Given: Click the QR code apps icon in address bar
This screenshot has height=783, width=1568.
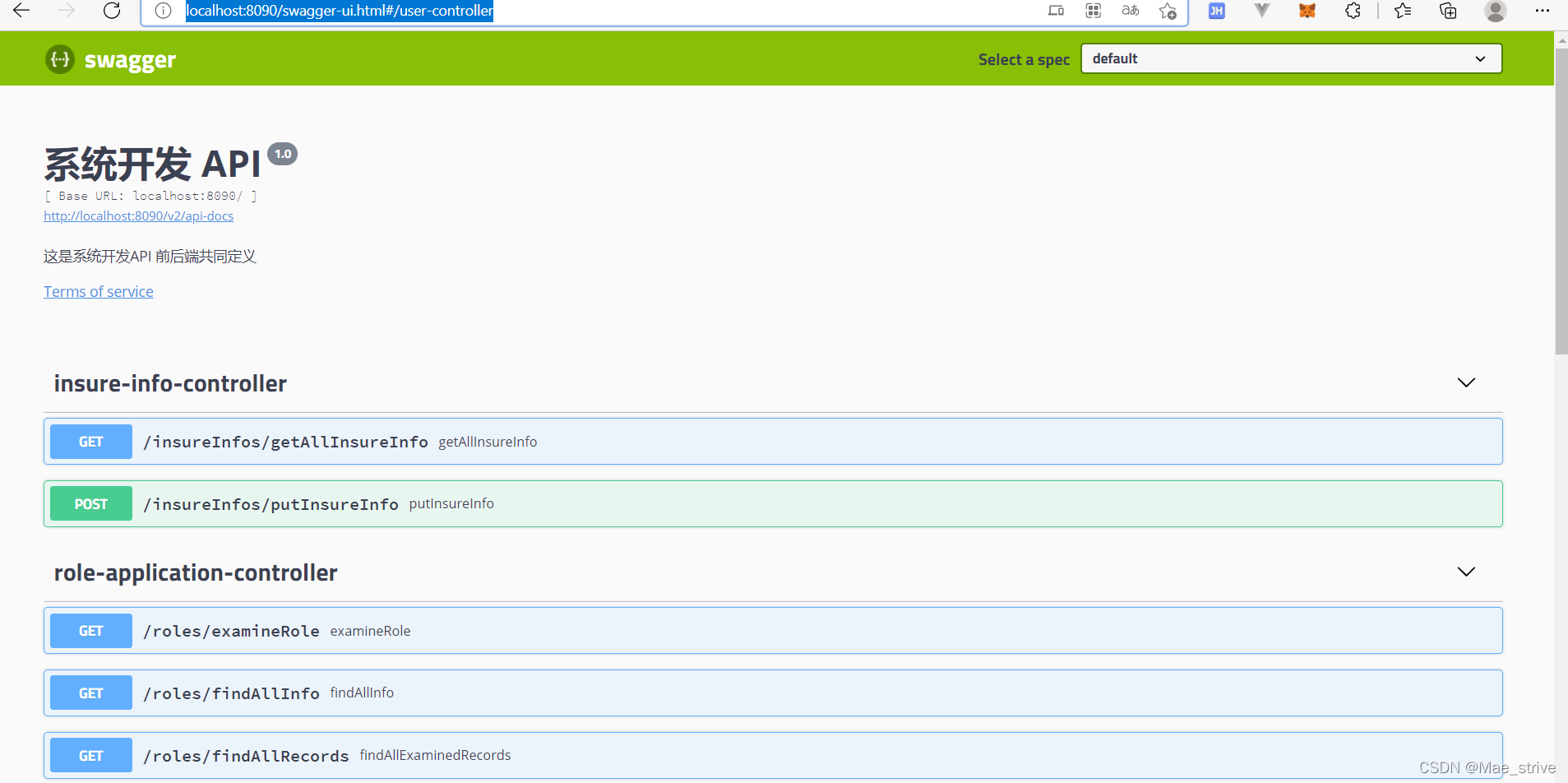Looking at the screenshot, I should pyautogui.click(x=1093, y=11).
